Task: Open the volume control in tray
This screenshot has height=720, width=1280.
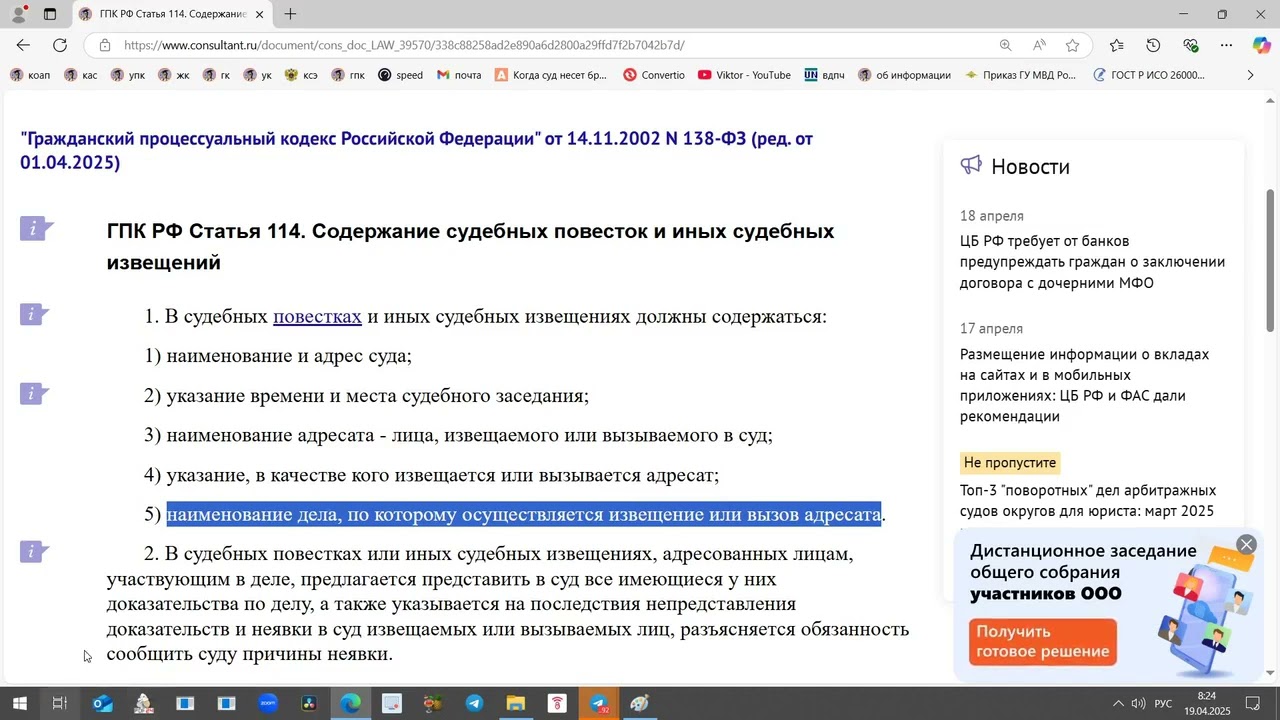Action: point(1138,704)
